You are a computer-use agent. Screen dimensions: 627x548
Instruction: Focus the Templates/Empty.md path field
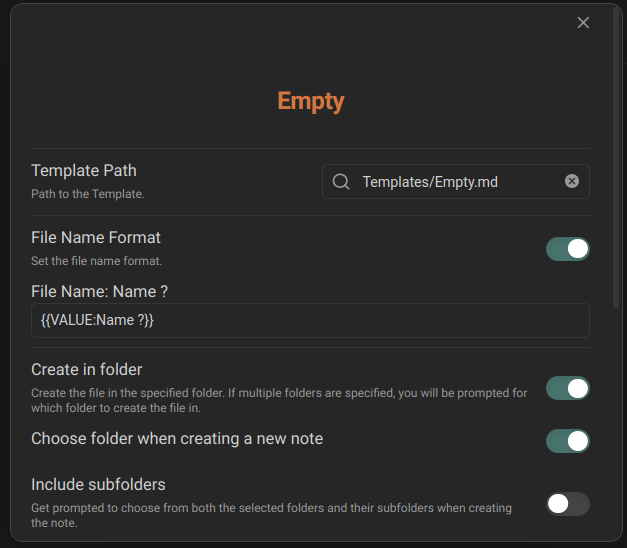(x=455, y=182)
